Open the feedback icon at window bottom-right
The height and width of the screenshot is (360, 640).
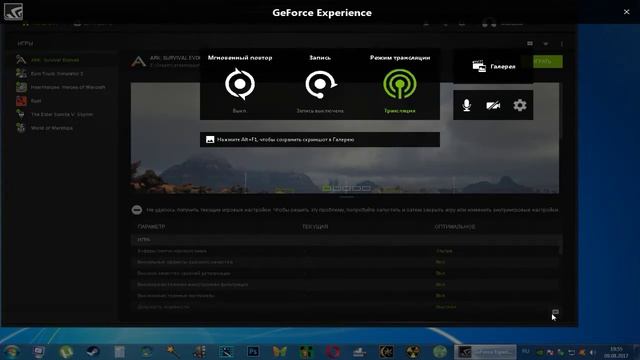tap(555, 312)
